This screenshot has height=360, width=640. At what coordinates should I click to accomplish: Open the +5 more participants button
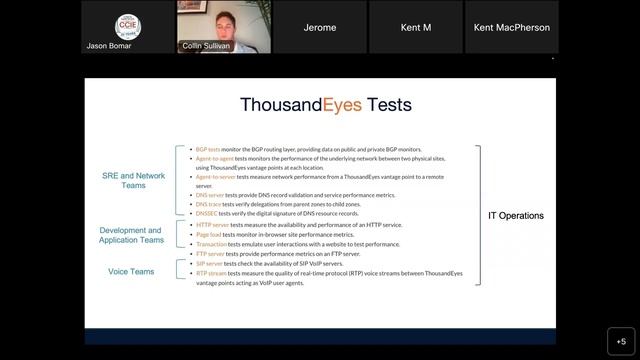click(x=621, y=342)
